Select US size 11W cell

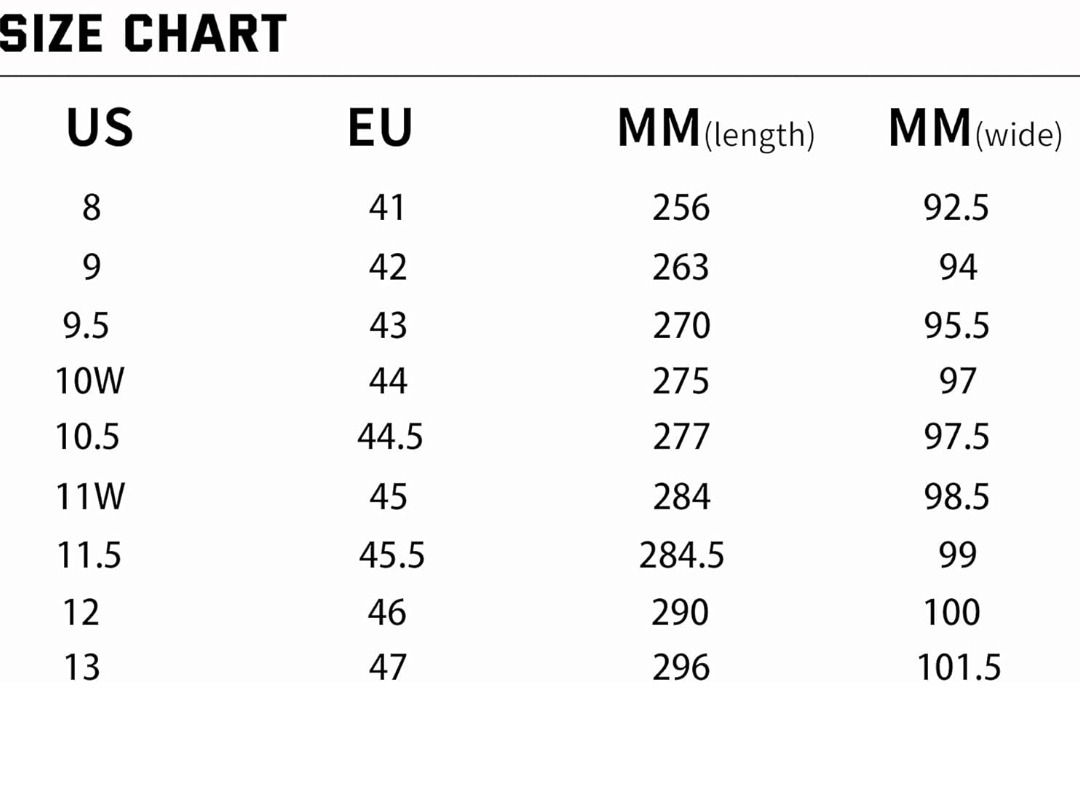pyautogui.click(x=89, y=496)
